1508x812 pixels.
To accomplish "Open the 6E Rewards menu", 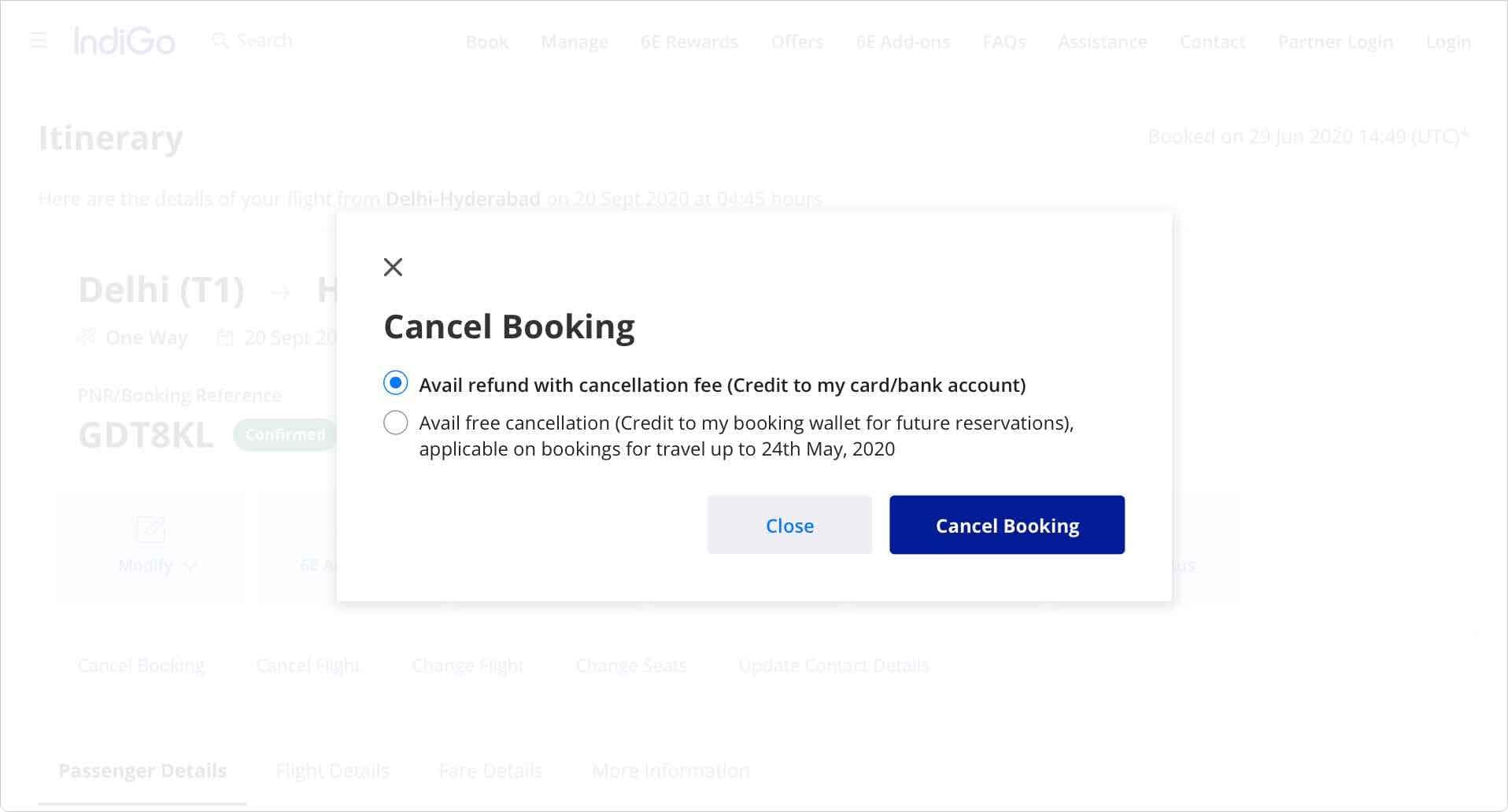I will coord(689,42).
